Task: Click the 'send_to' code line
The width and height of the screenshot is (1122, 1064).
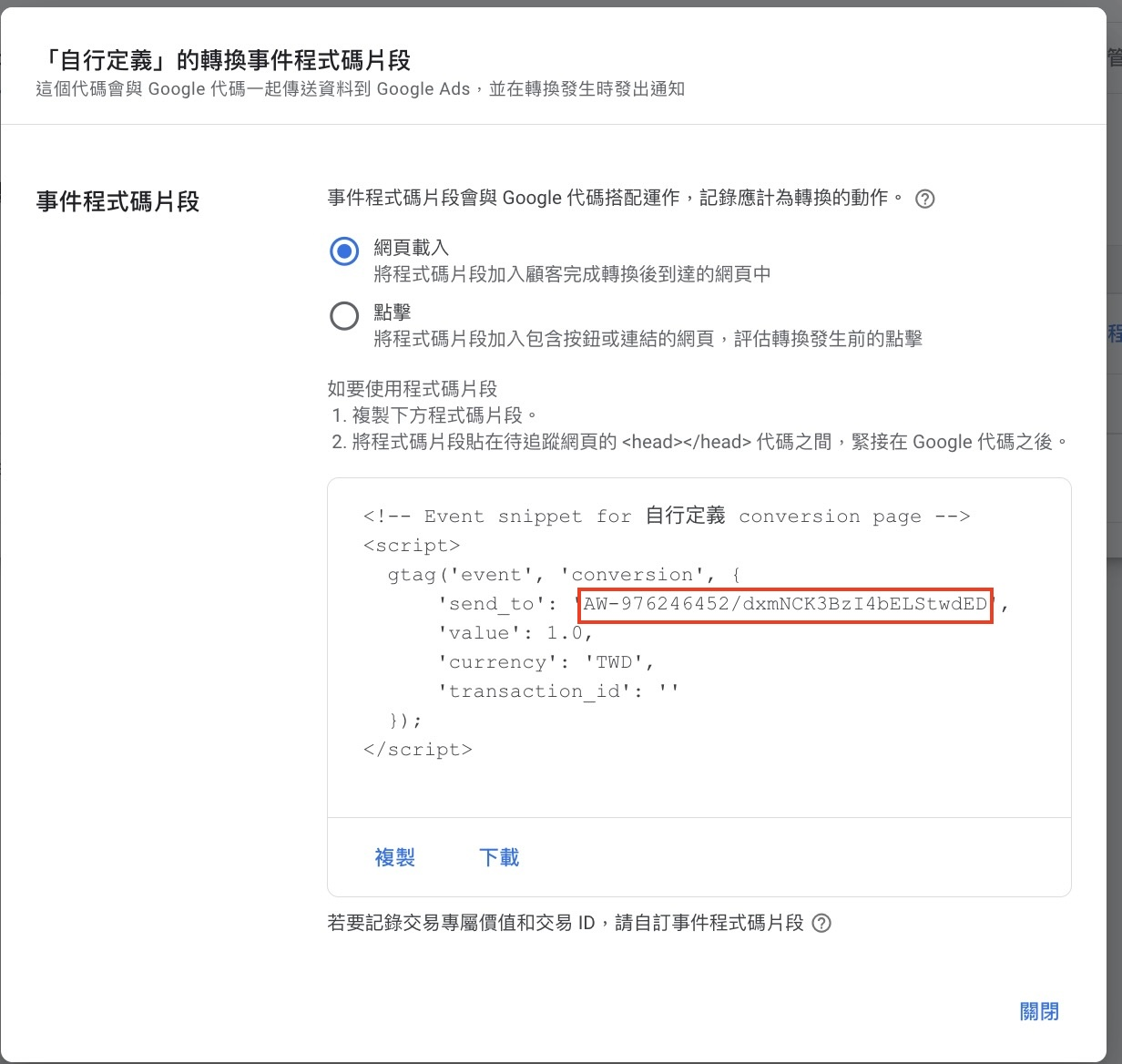Action: pyautogui.click(x=724, y=604)
